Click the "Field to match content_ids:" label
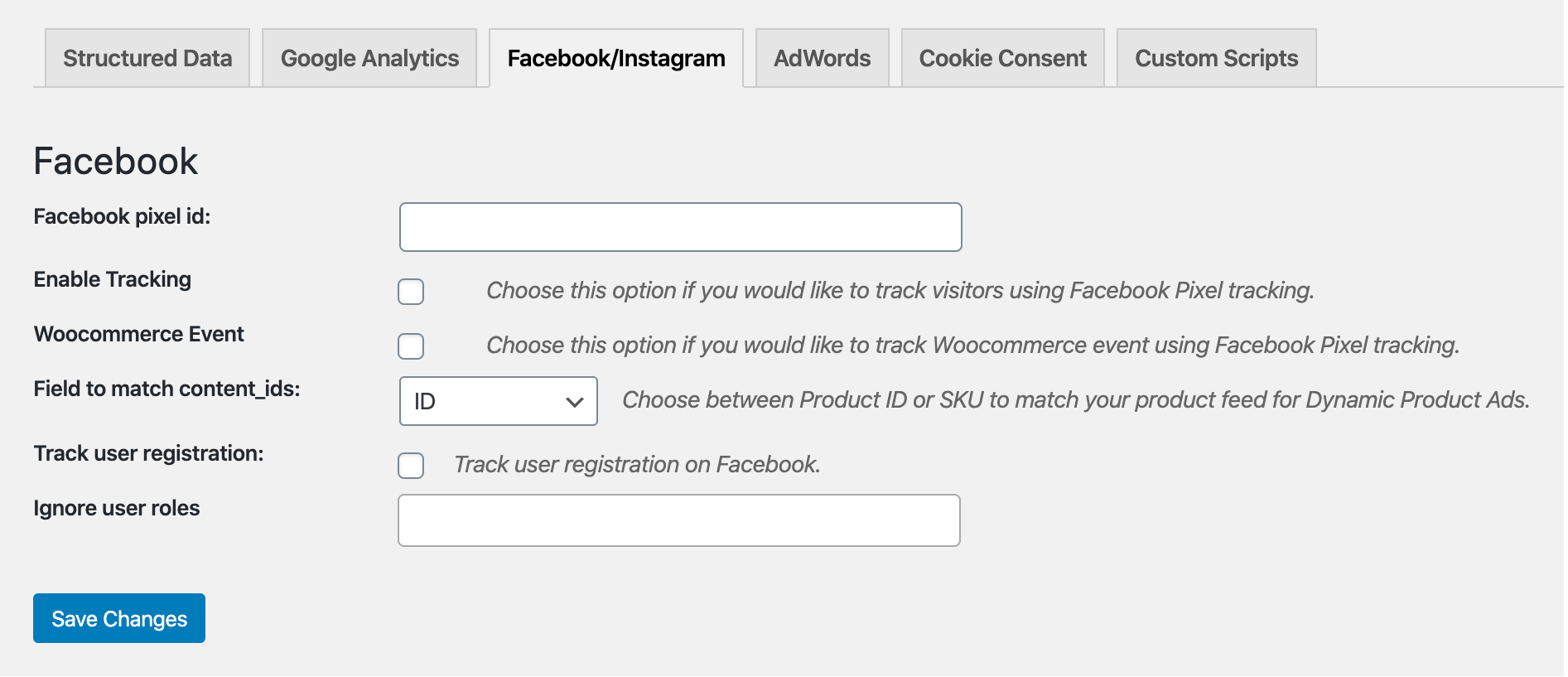The width and height of the screenshot is (1568, 677). 166,389
